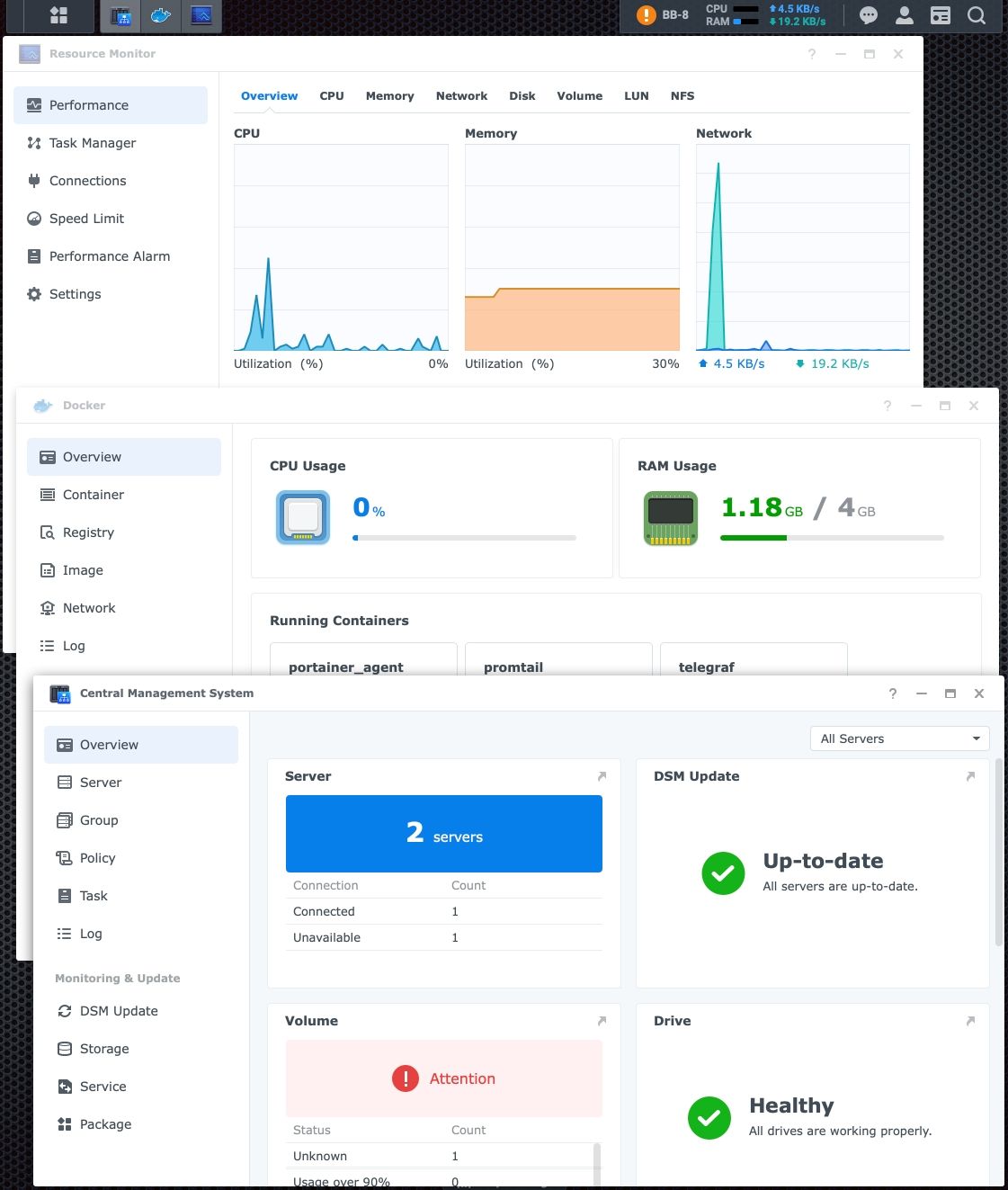The image size is (1008, 1190).
Task: Open Overview in Central Management System
Action: pyautogui.click(x=141, y=745)
